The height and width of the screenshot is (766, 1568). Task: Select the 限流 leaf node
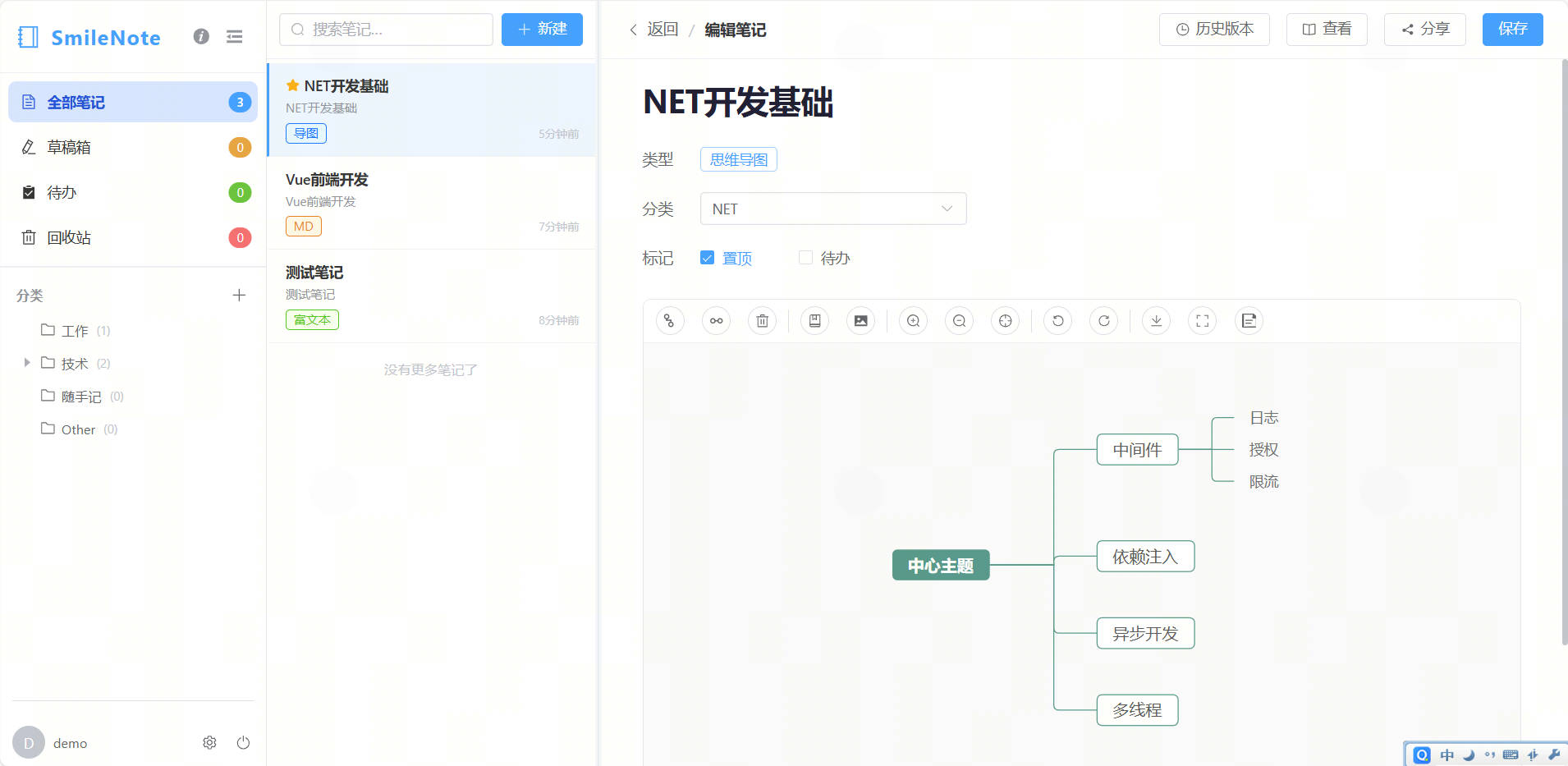point(1264,482)
